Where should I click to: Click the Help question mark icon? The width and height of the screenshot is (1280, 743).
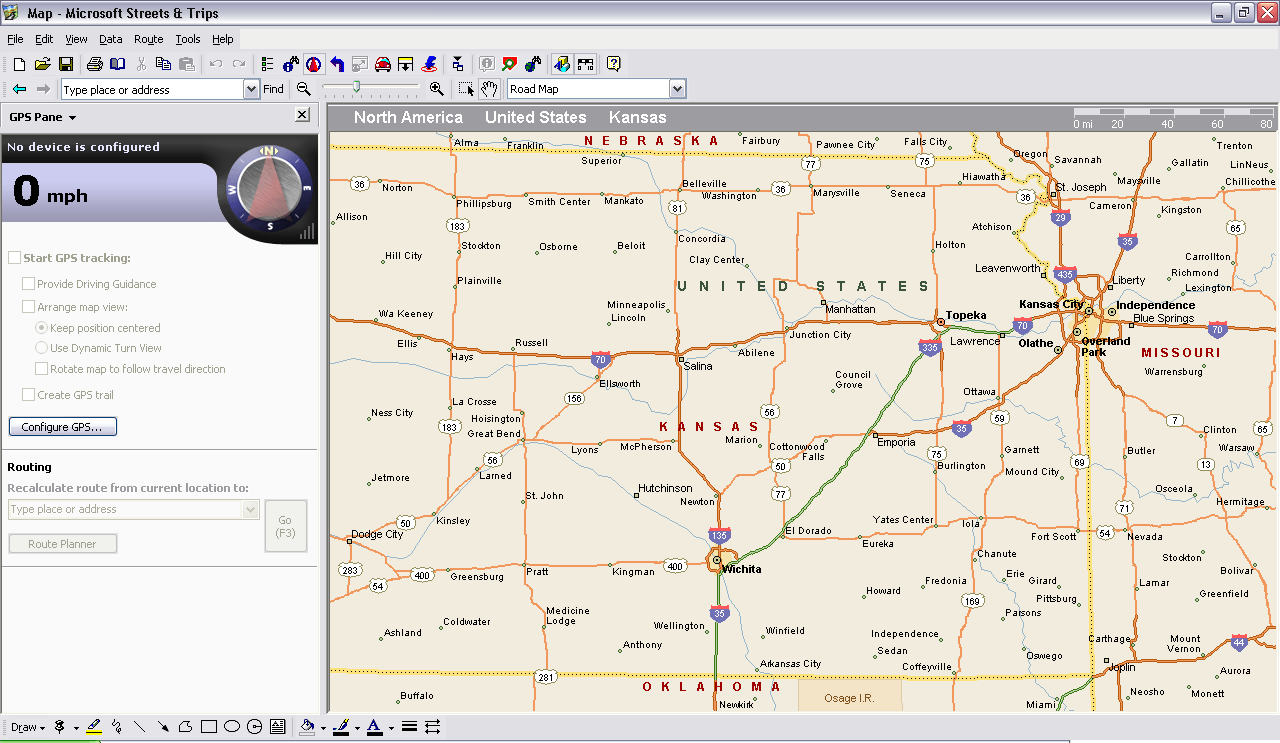click(613, 64)
